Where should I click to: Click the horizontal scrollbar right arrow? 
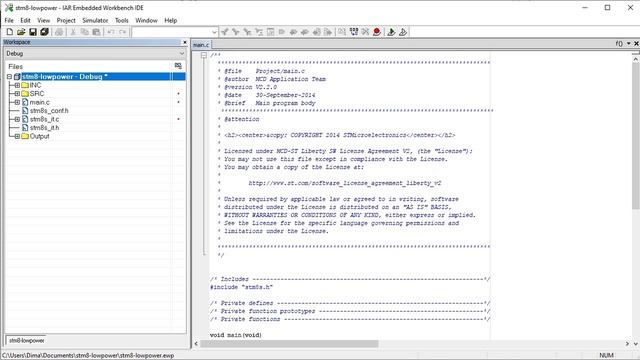(627, 344)
